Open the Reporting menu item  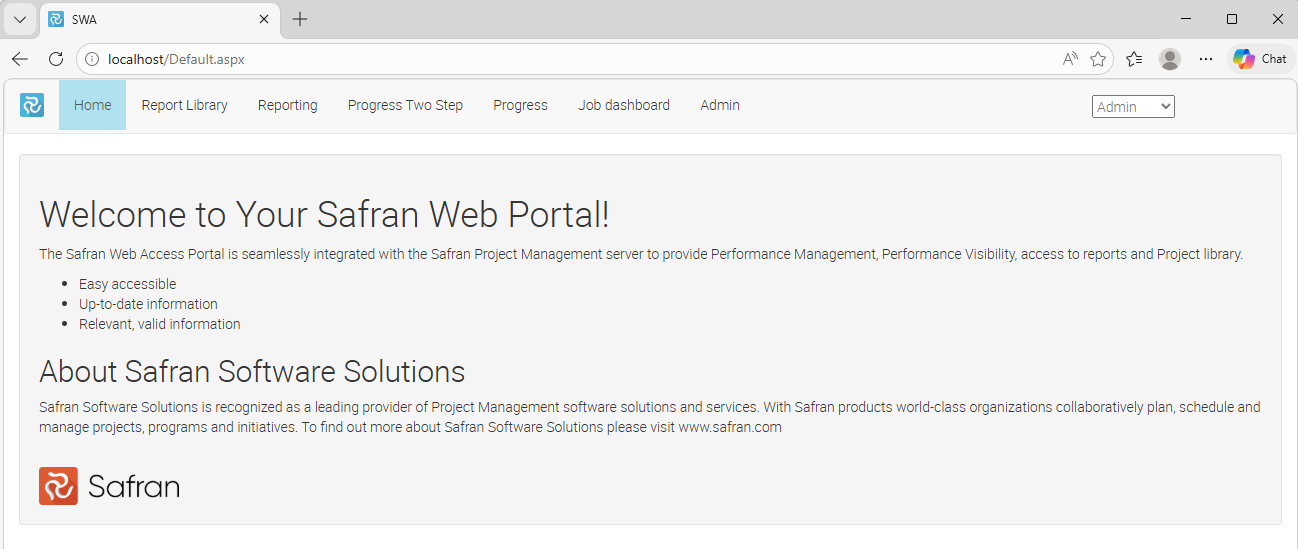(x=287, y=105)
